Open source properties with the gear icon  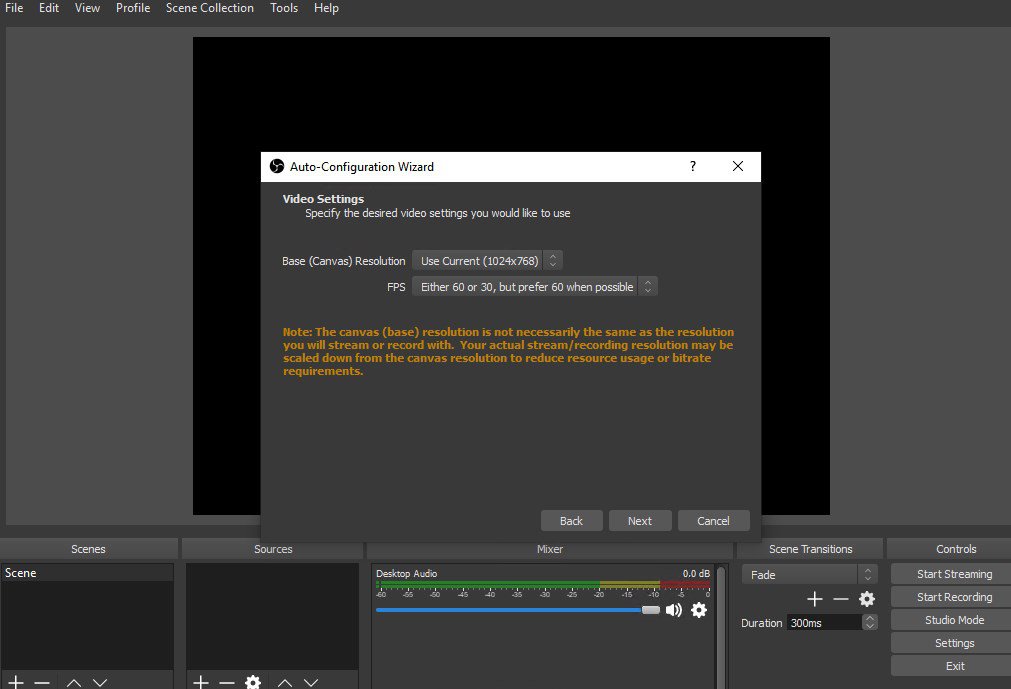(x=252, y=682)
